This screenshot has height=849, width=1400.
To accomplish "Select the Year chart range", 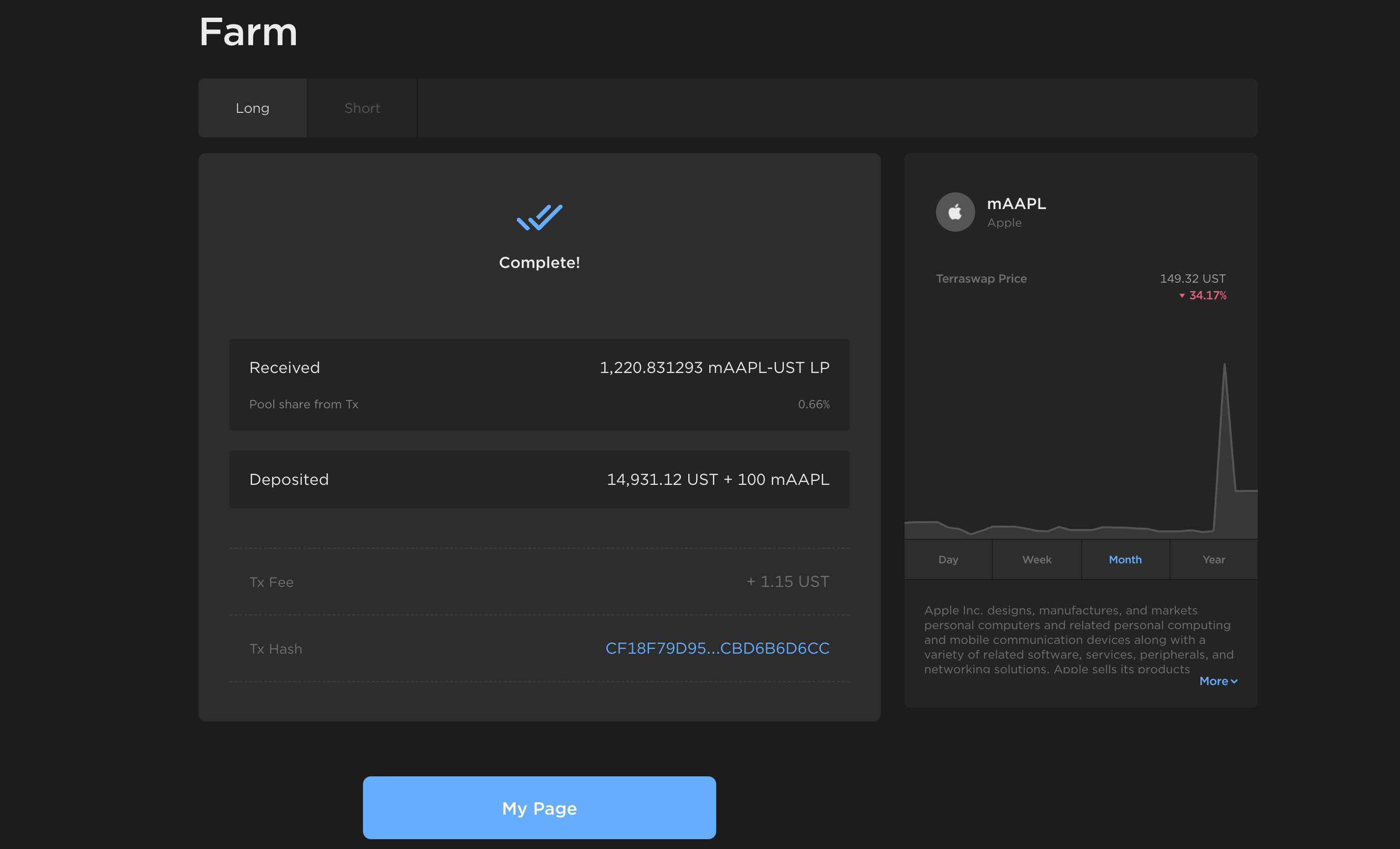I will pyautogui.click(x=1214, y=560).
